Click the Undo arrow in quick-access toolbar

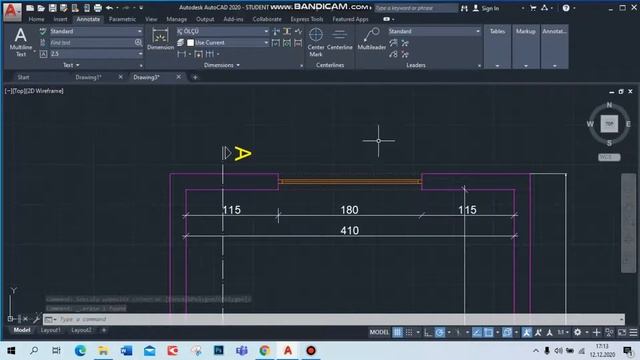(109, 8)
